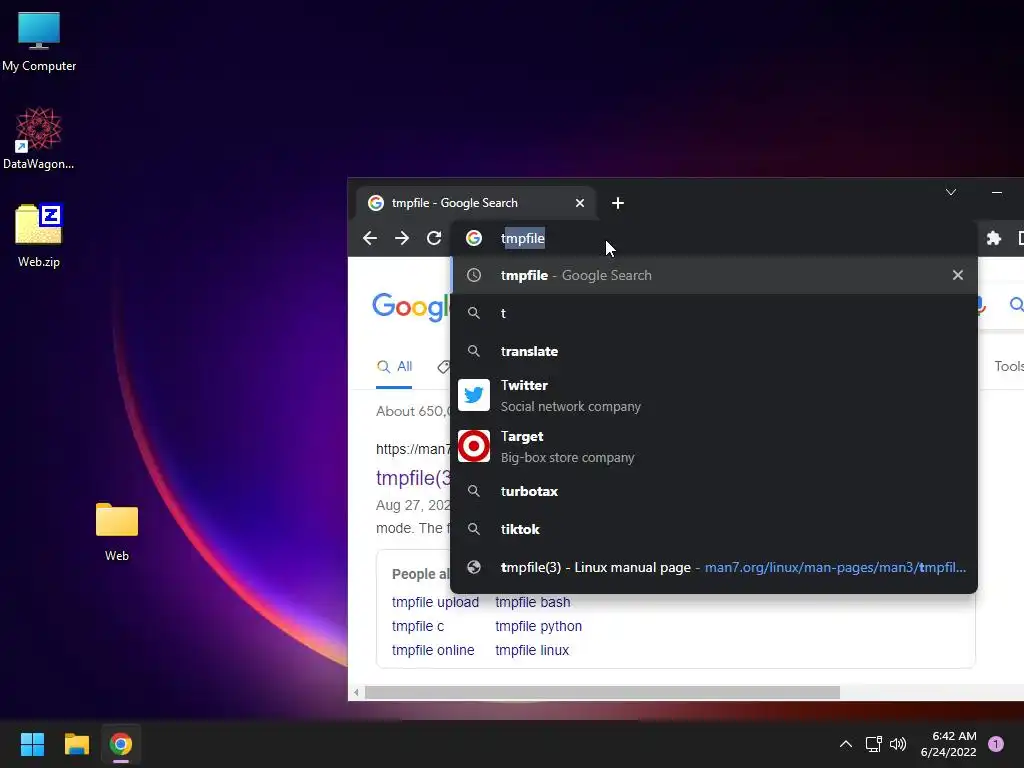Open the volume tray icon
Image resolution: width=1024 pixels, height=768 pixels.
[898, 744]
